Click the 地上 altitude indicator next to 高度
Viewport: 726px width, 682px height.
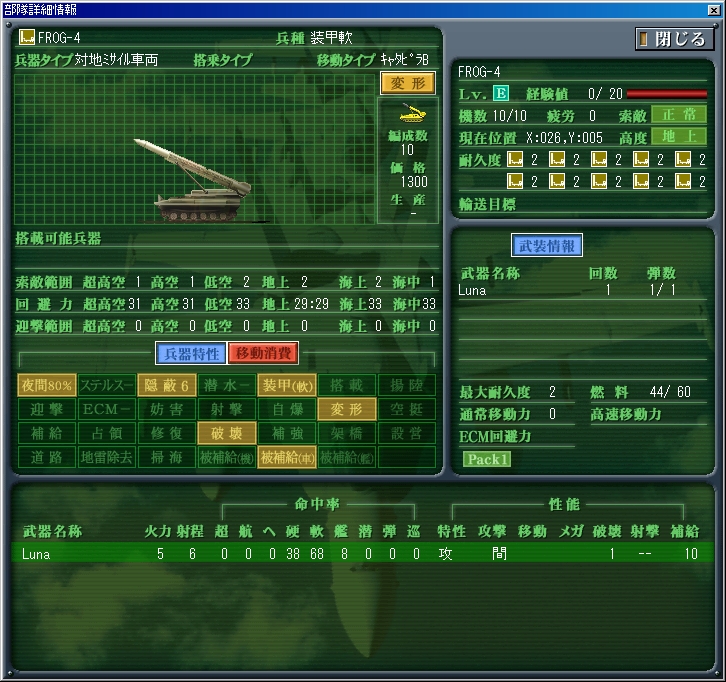[x=679, y=137]
